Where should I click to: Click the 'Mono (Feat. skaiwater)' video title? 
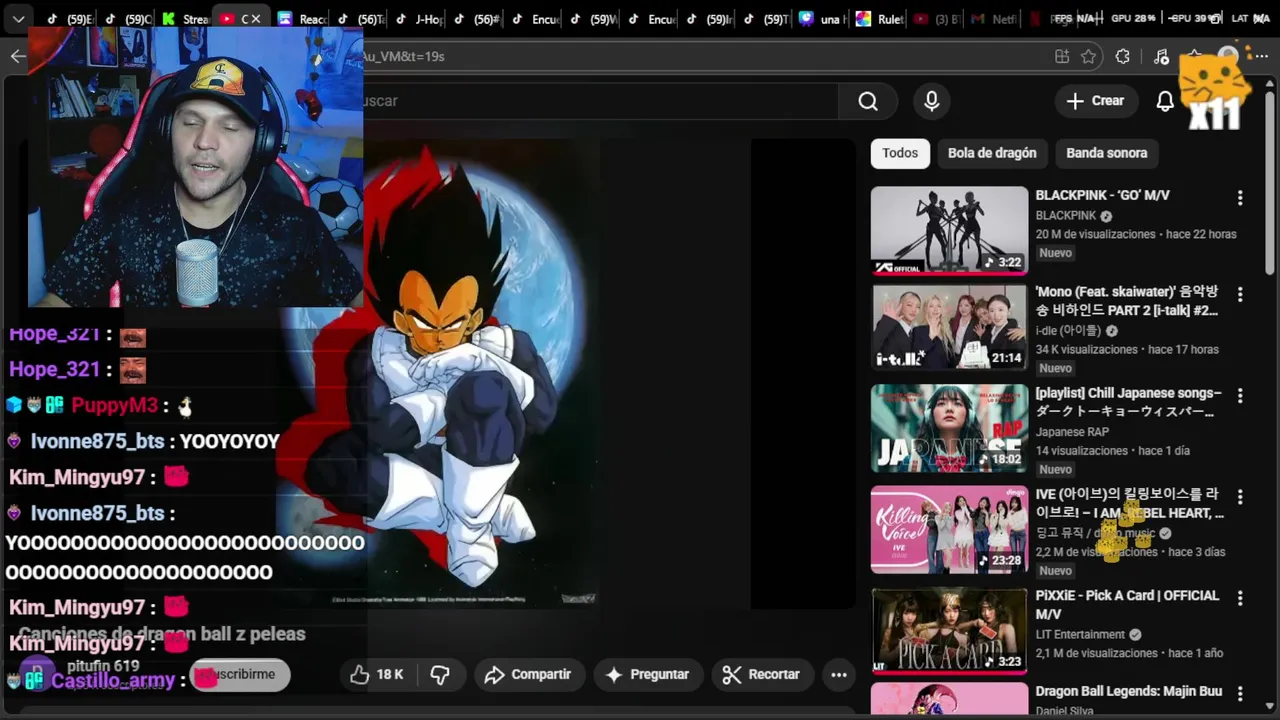[x=1127, y=301]
